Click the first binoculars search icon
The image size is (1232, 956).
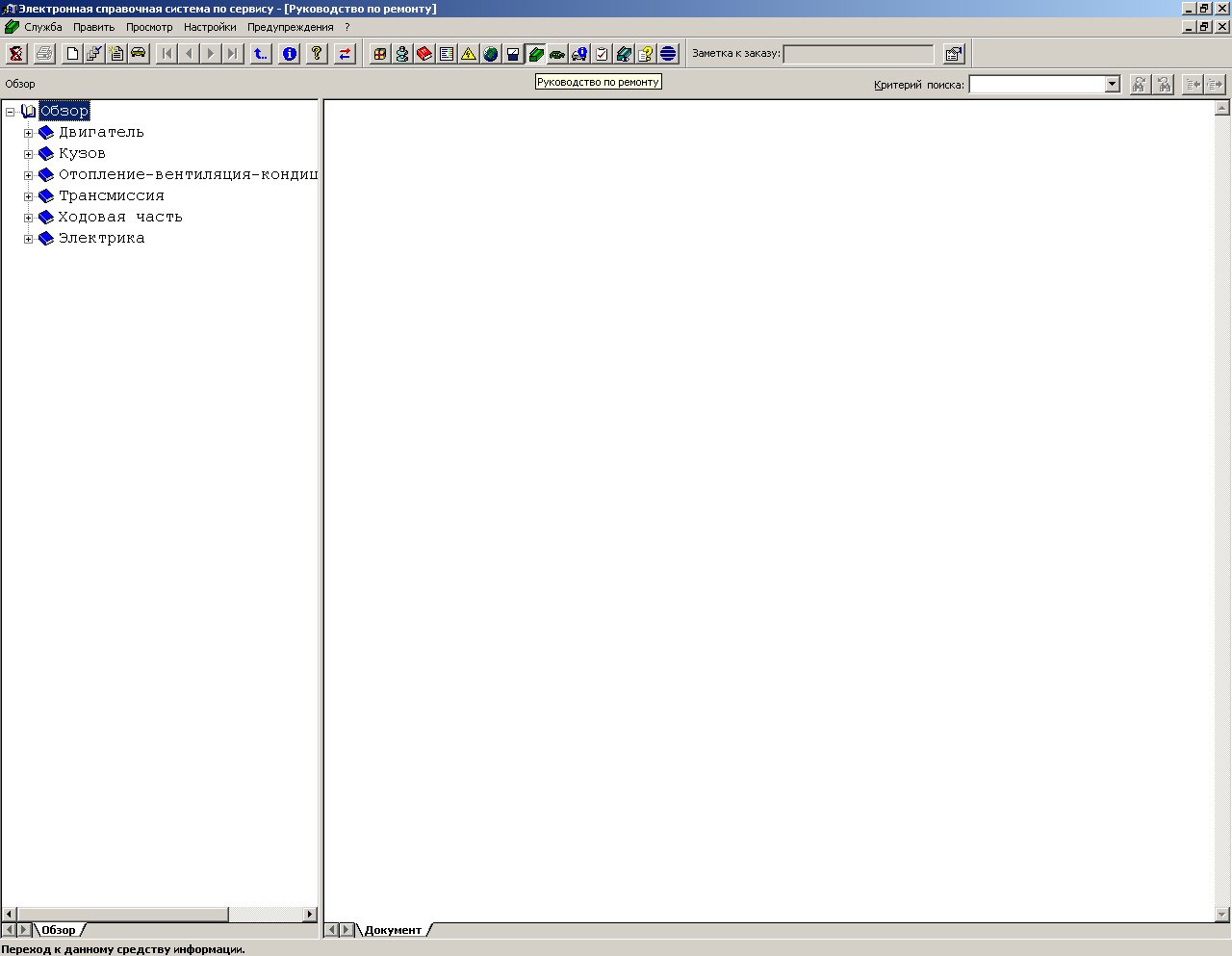1141,85
